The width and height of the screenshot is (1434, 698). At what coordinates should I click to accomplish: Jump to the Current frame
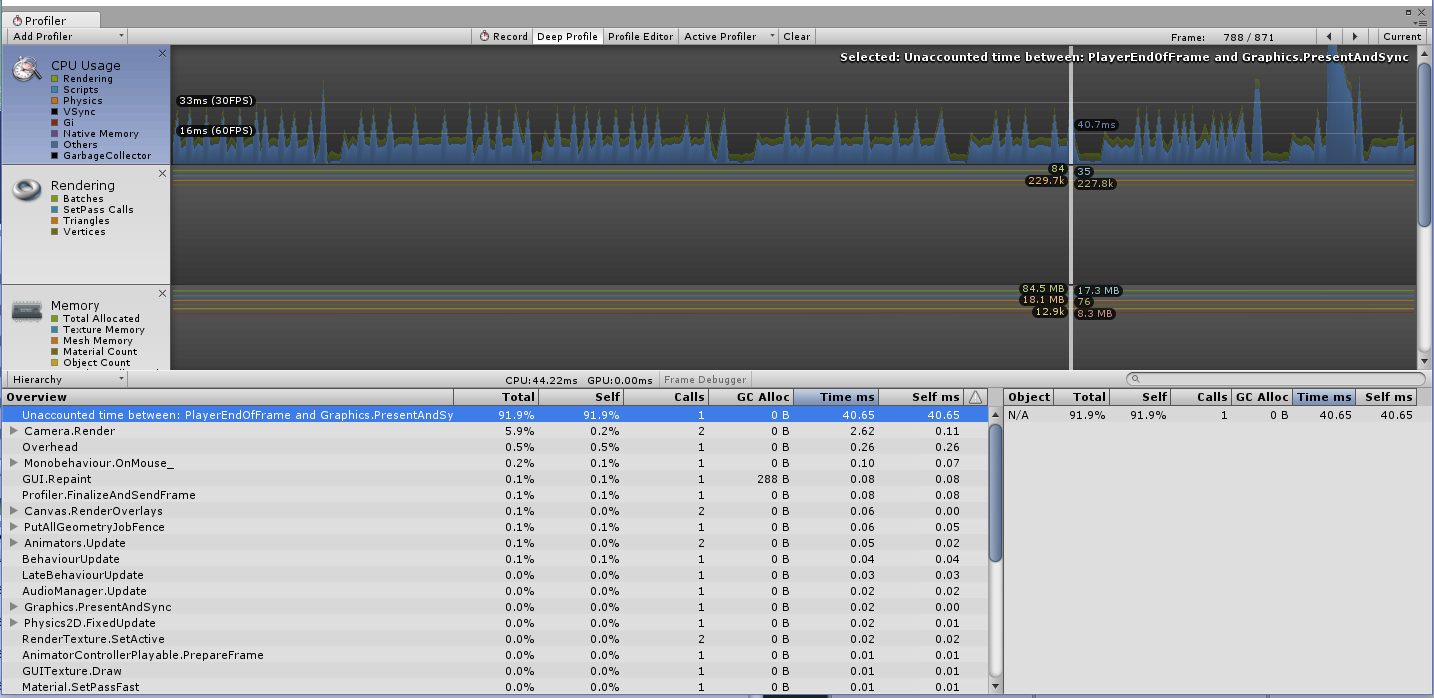[x=1401, y=36]
